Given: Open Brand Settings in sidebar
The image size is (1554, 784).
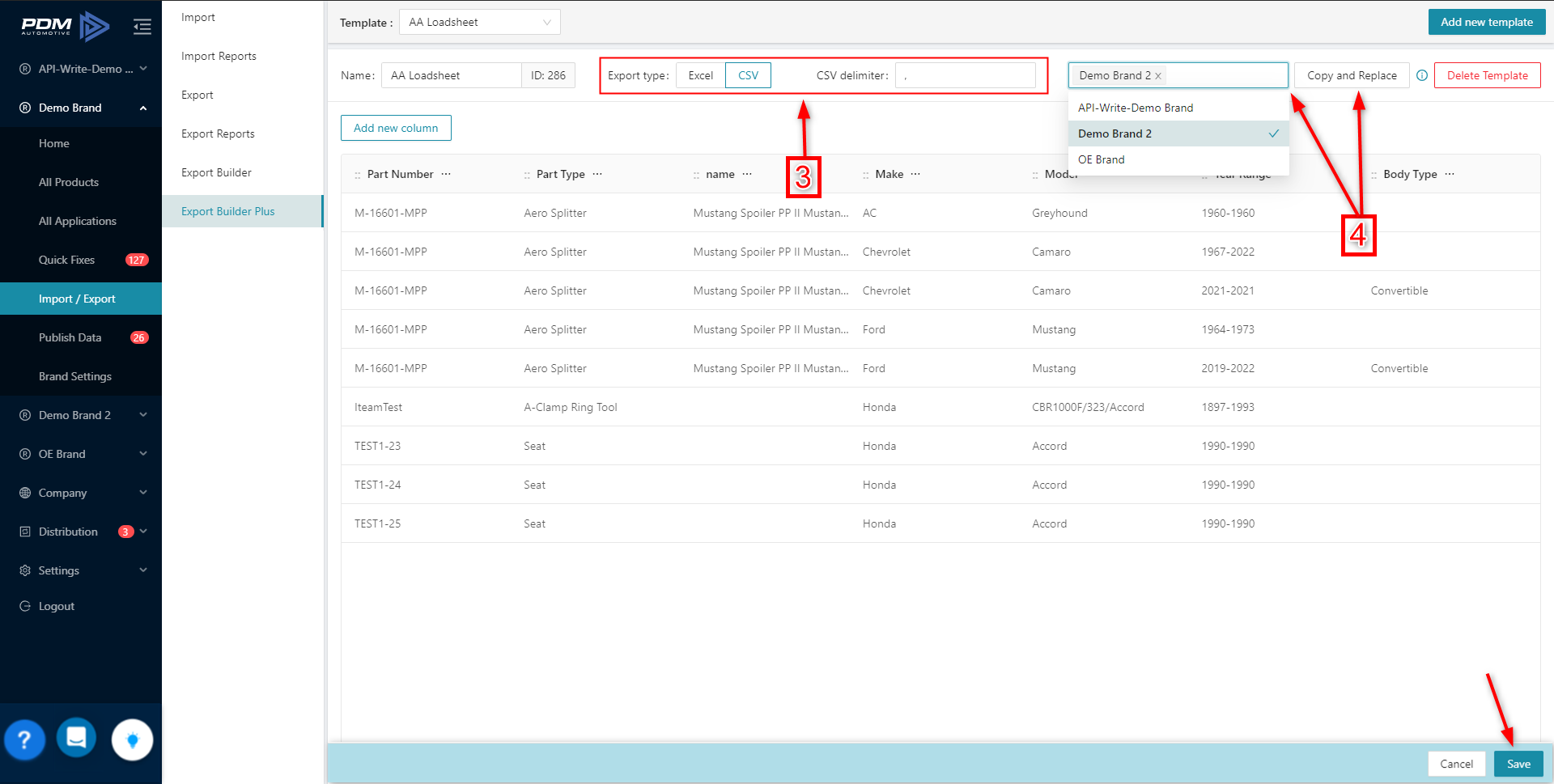Looking at the screenshot, I should coord(81,376).
